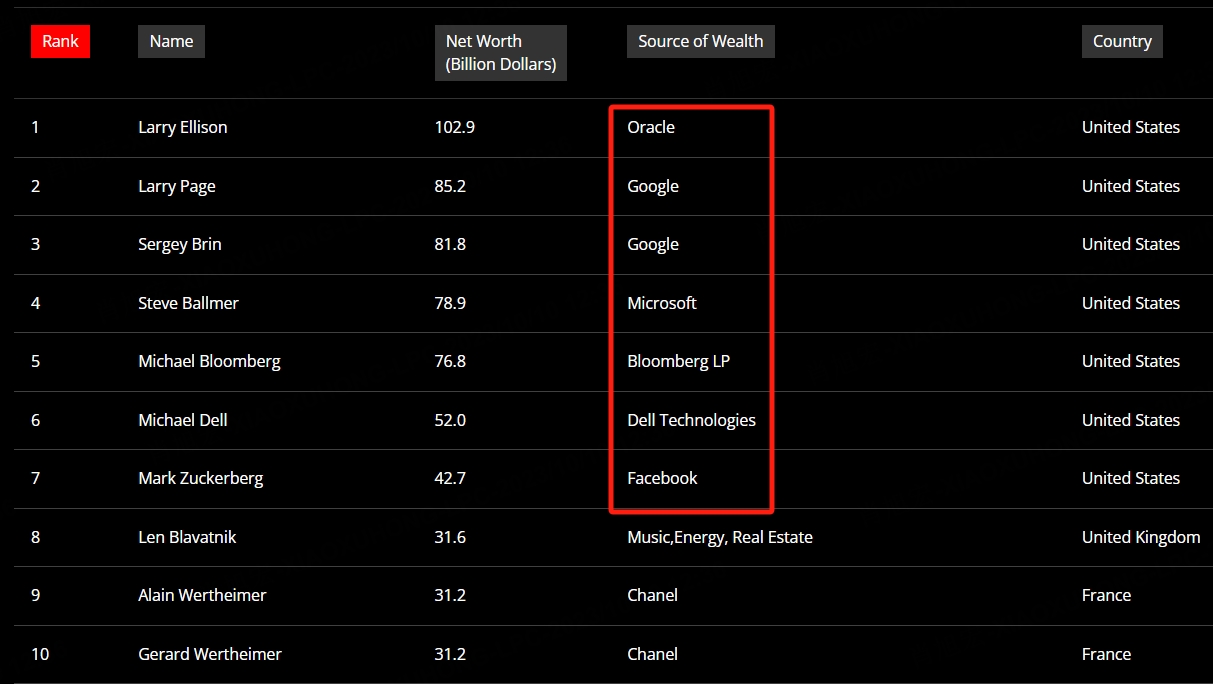Click rank number 2

(x=35, y=186)
